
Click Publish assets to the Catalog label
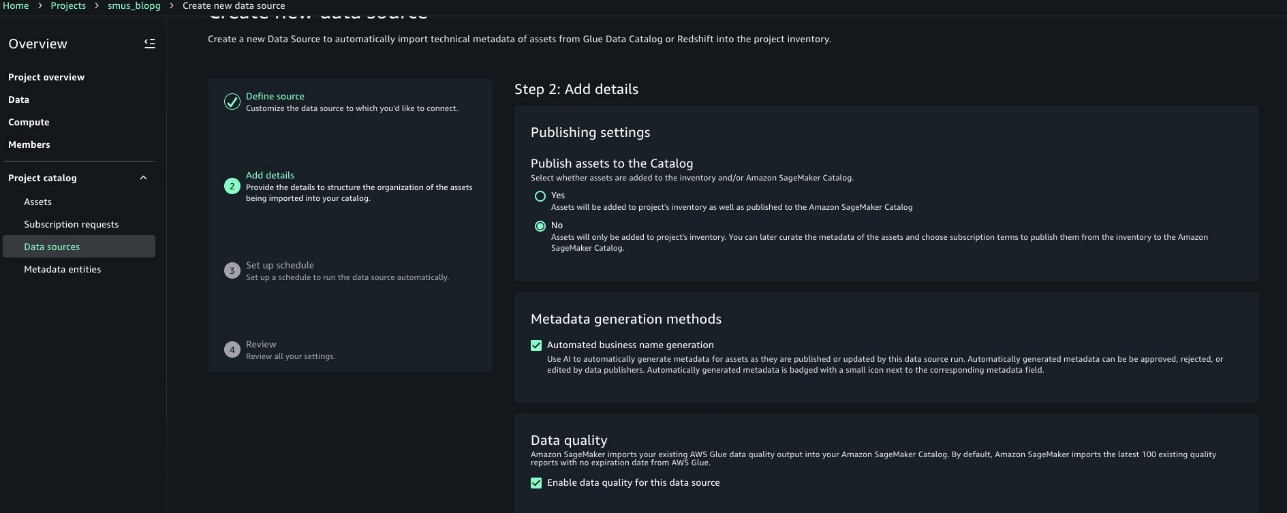click(x=612, y=163)
